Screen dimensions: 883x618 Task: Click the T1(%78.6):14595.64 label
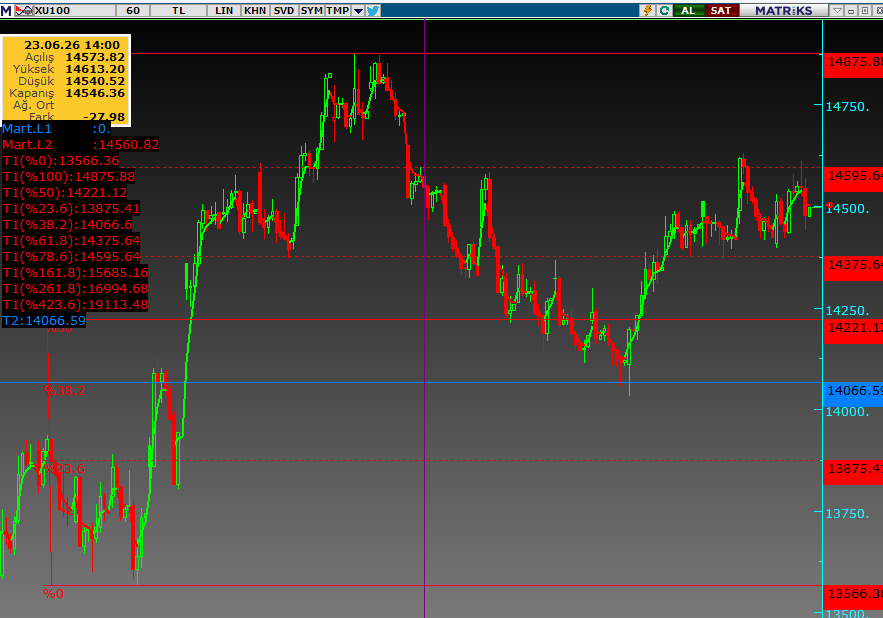click(71, 257)
